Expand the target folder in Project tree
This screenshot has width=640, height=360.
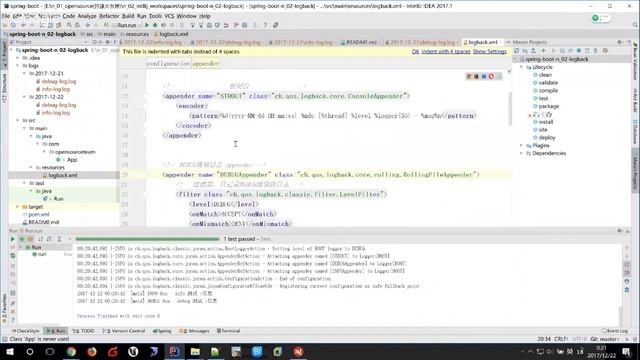coord(18,207)
